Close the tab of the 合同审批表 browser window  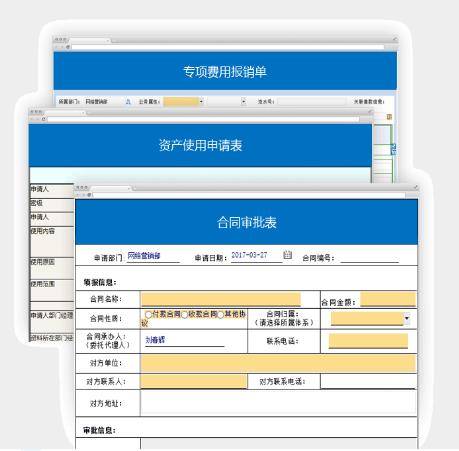click(129, 189)
